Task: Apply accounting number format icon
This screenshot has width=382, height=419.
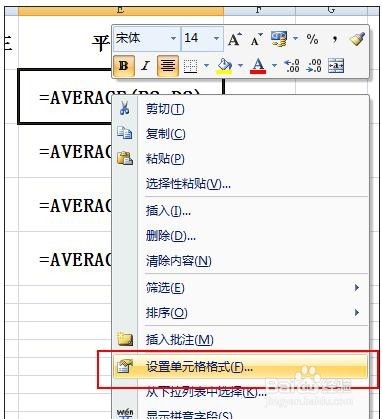Action: [279, 39]
